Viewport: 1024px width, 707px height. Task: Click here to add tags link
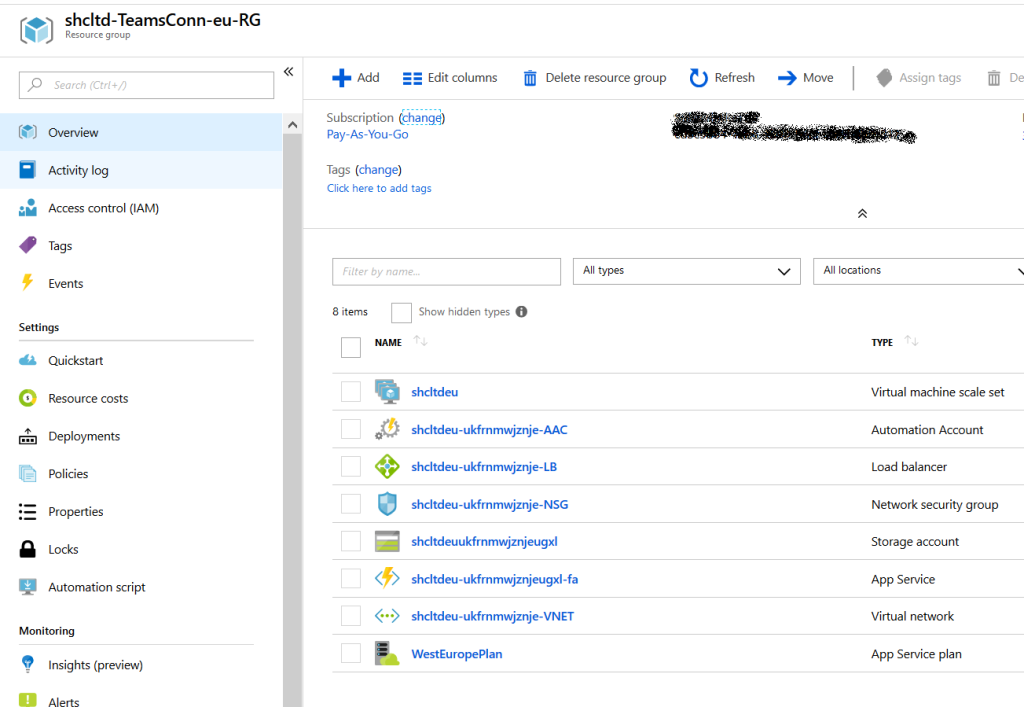(x=379, y=188)
